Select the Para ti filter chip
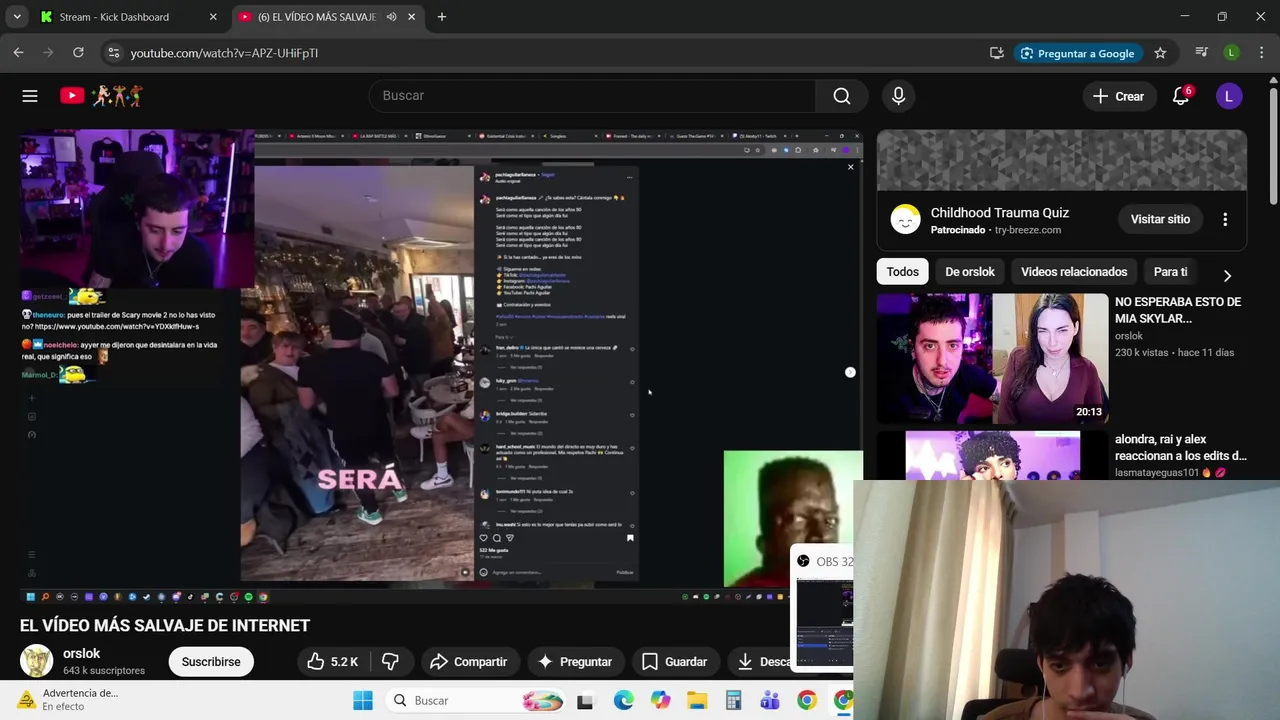Screen dimensions: 1280x720 click(1170, 272)
